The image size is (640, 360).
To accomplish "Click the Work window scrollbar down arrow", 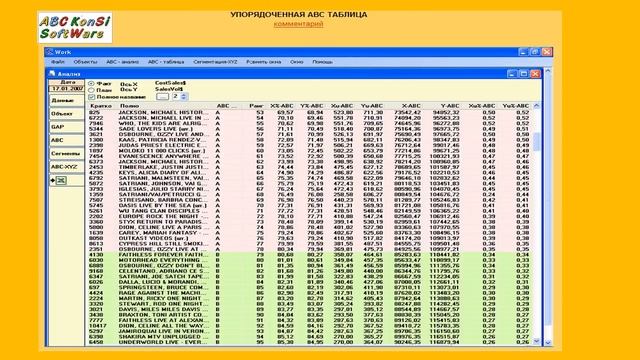I will (x=548, y=342).
